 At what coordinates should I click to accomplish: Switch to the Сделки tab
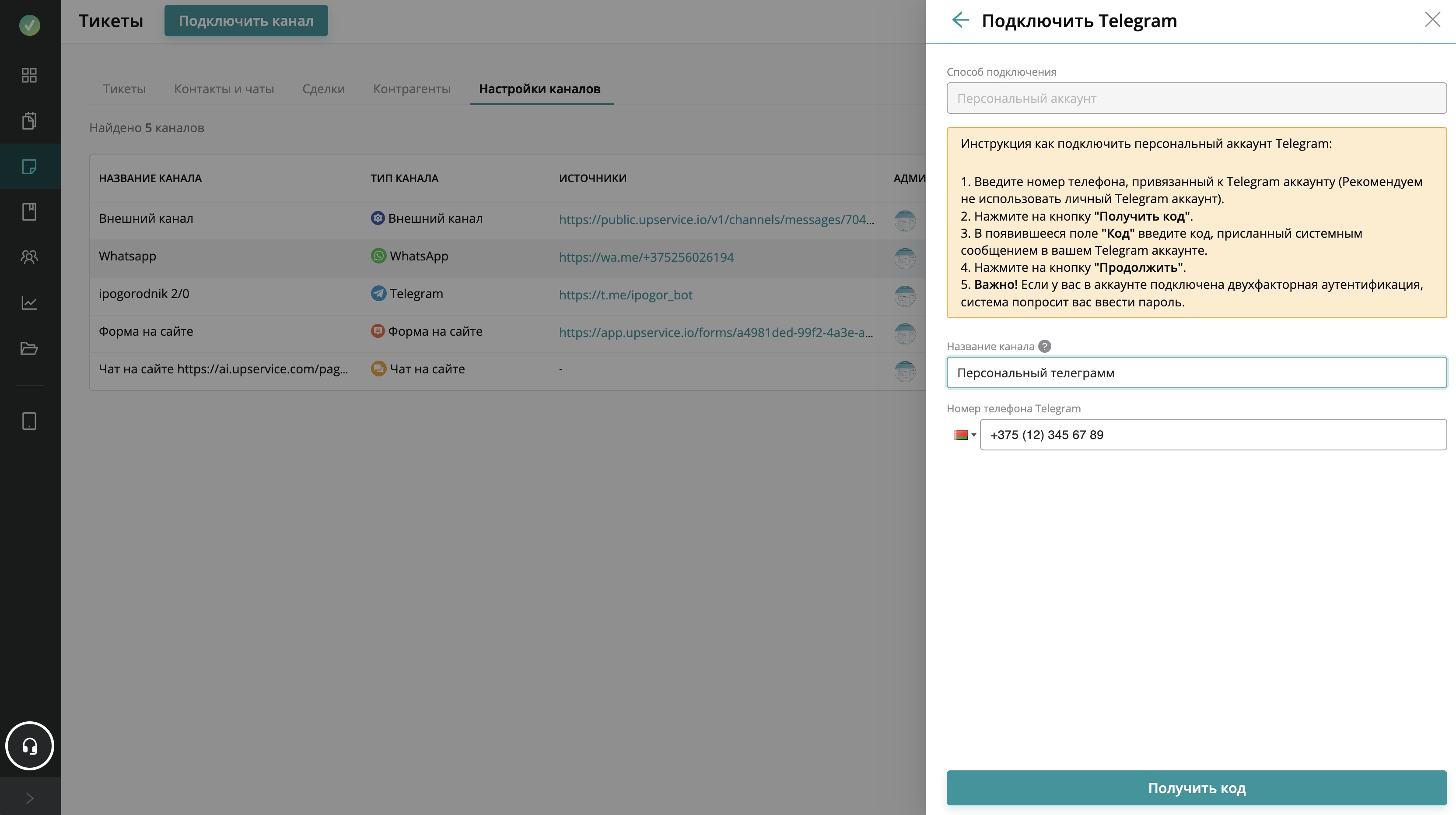323,89
